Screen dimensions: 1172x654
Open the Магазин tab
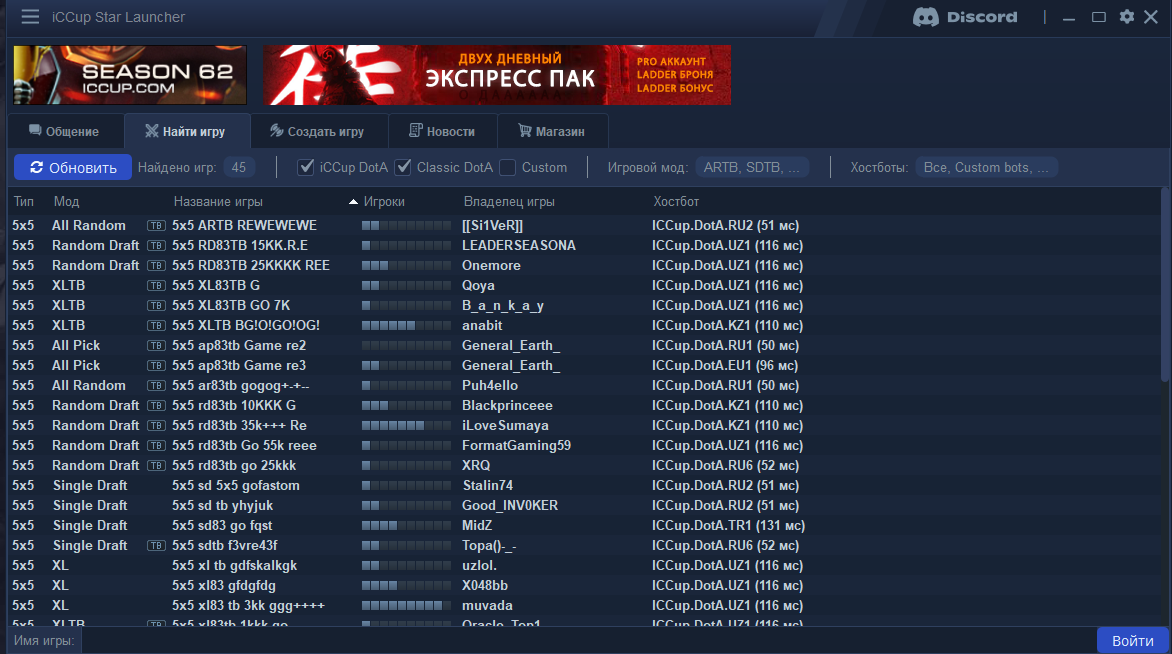[552, 132]
